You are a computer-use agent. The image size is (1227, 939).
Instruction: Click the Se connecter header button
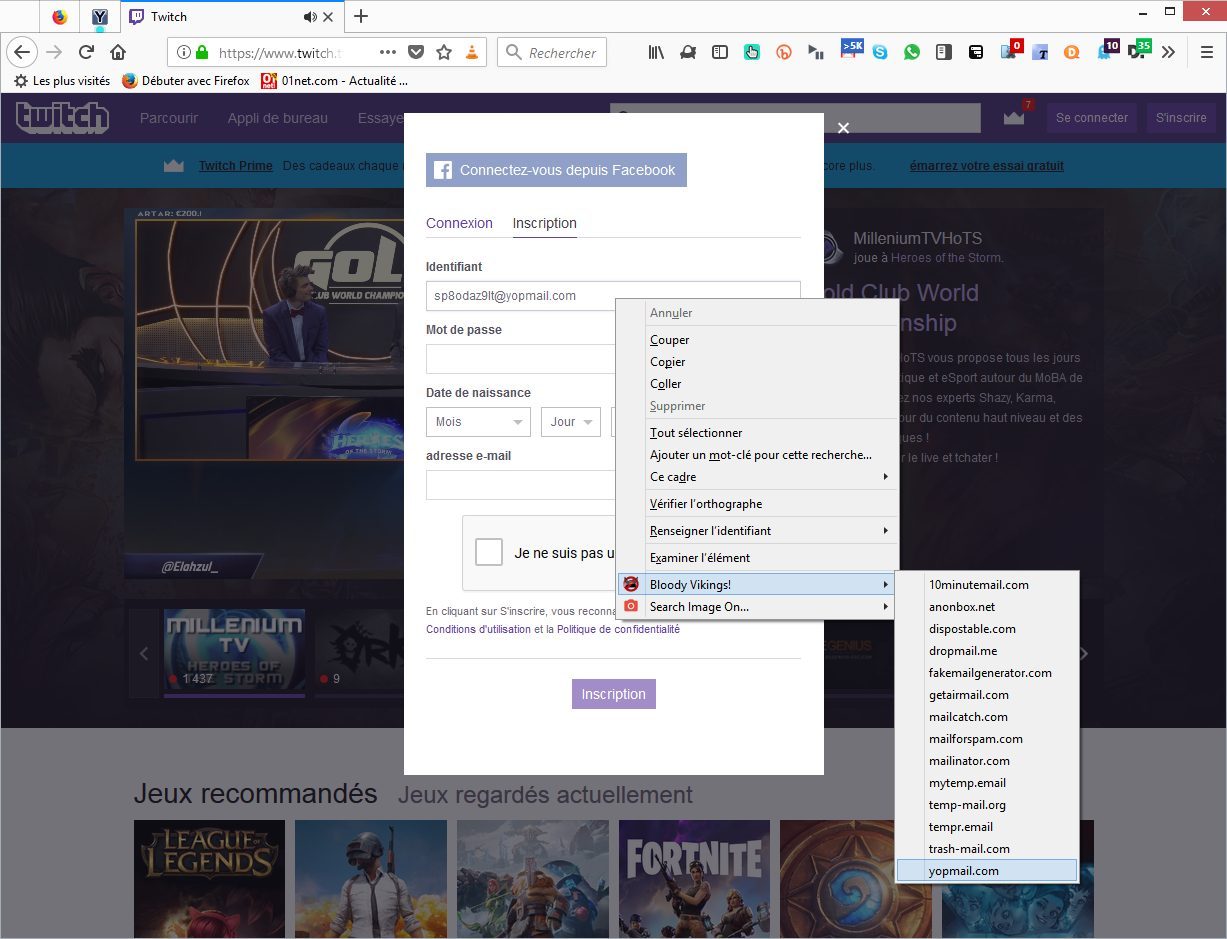coord(1092,117)
